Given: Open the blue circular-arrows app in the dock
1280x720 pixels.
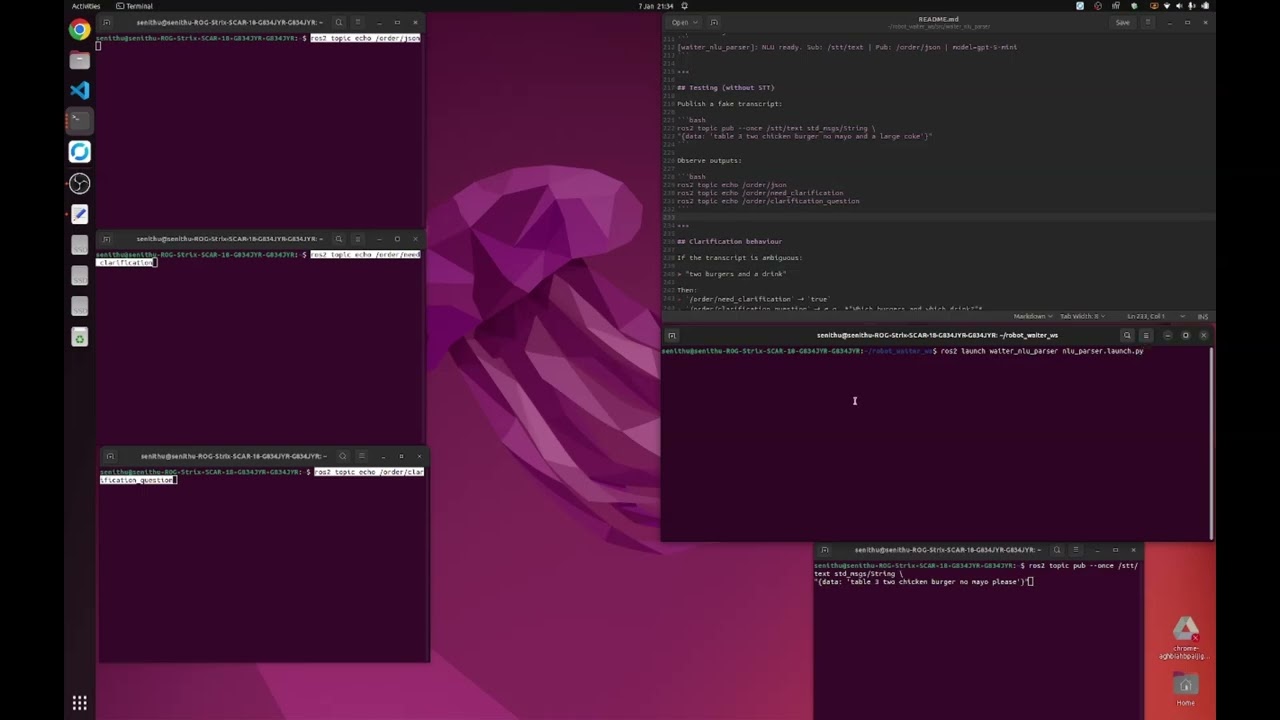Looking at the screenshot, I should pos(79,152).
